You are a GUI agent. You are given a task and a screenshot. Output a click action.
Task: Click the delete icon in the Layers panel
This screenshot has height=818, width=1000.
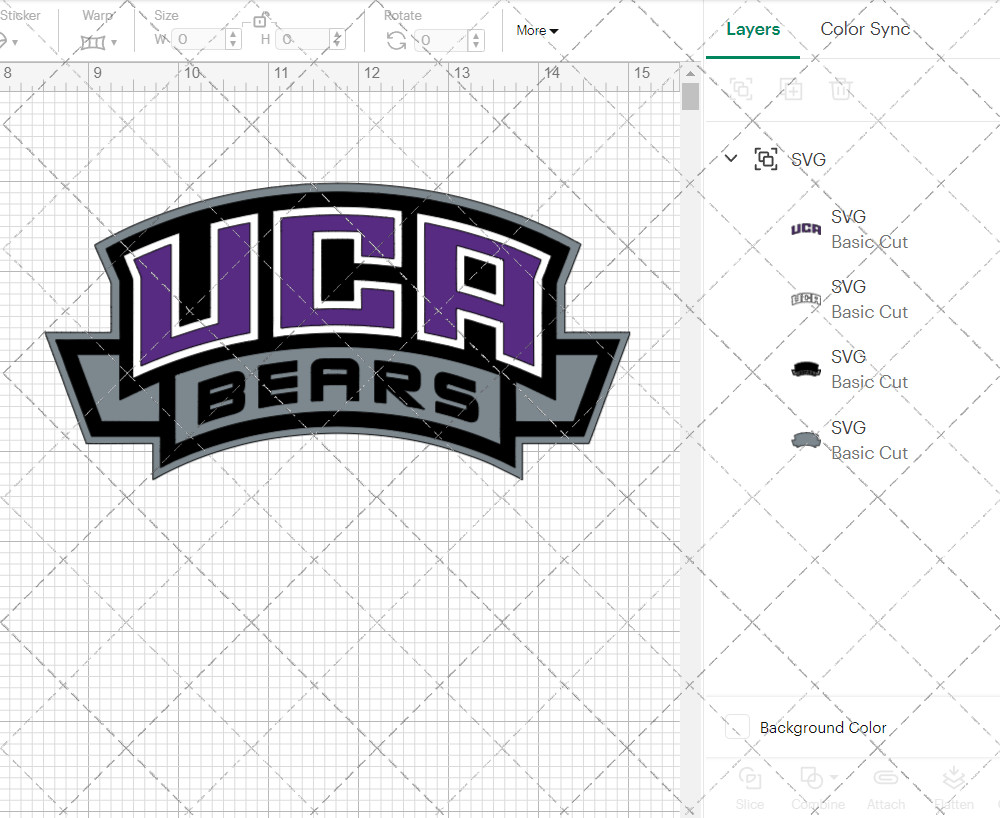[841, 89]
